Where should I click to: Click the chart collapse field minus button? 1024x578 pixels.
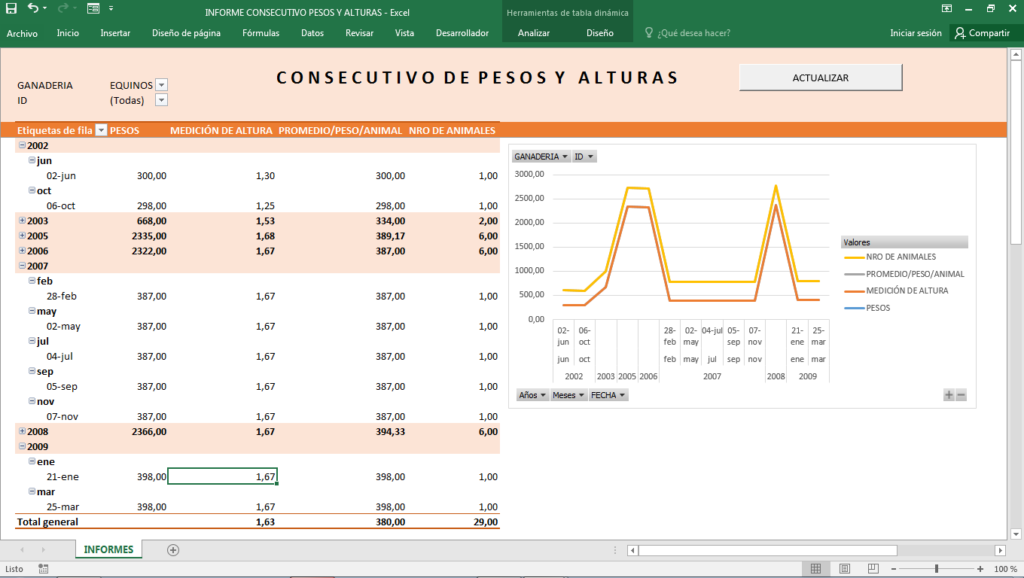click(x=961, y=395)
